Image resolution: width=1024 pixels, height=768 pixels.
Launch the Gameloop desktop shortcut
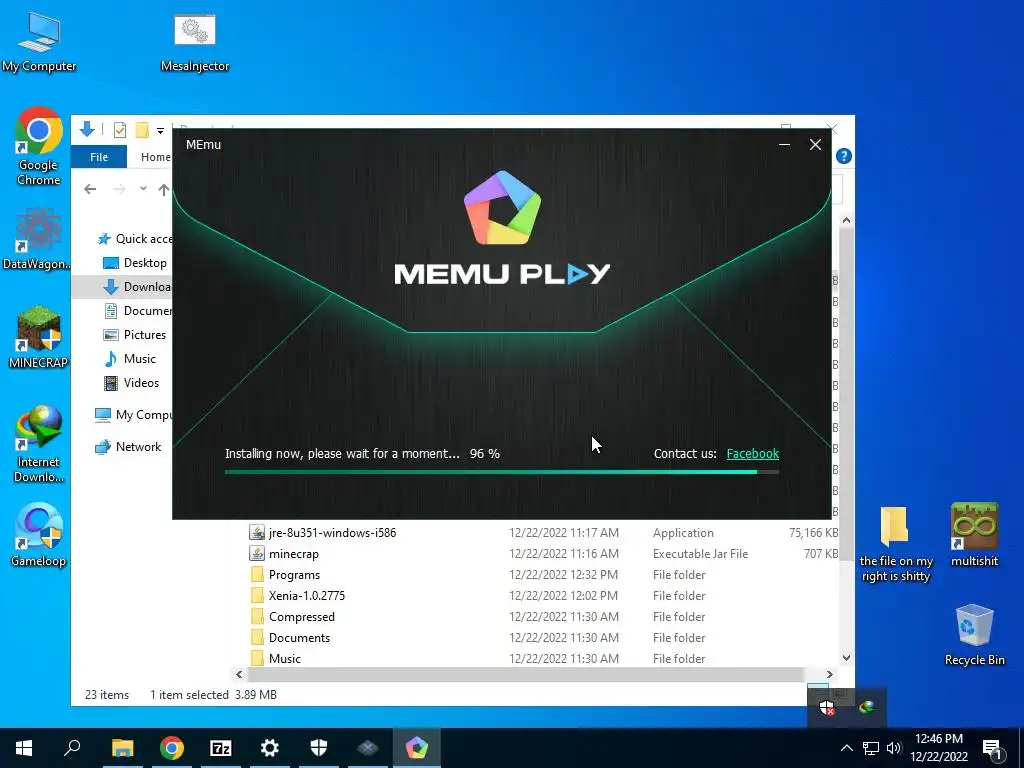39,535
